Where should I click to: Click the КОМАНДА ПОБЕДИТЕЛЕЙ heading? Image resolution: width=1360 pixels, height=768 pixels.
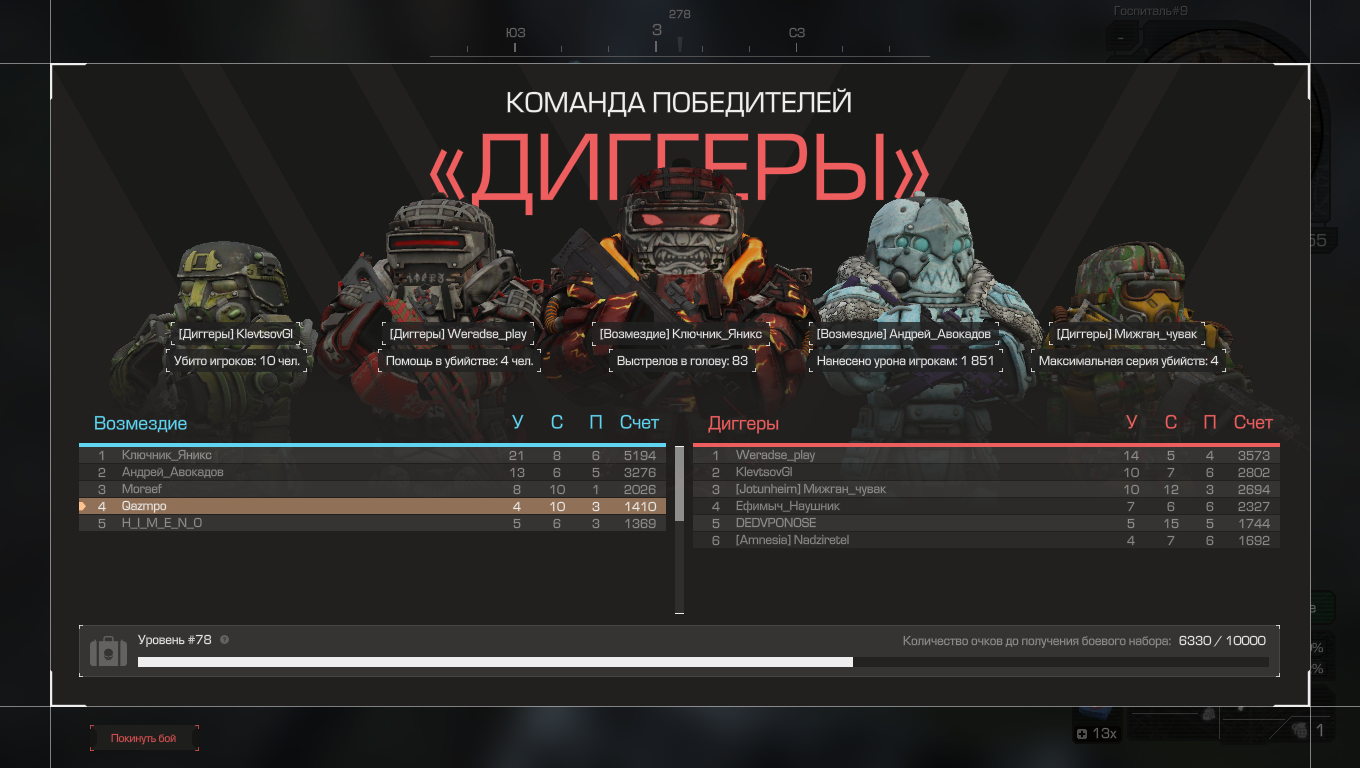679,102
